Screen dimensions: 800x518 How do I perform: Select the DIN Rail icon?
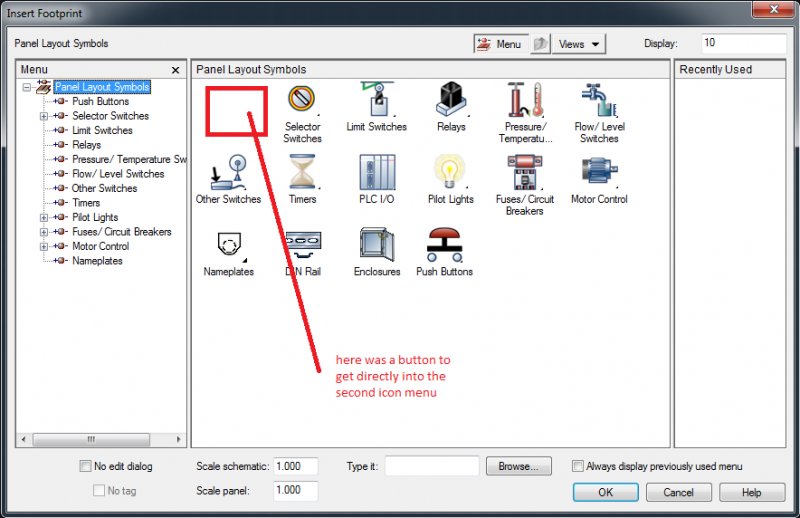tap(305, 245)
